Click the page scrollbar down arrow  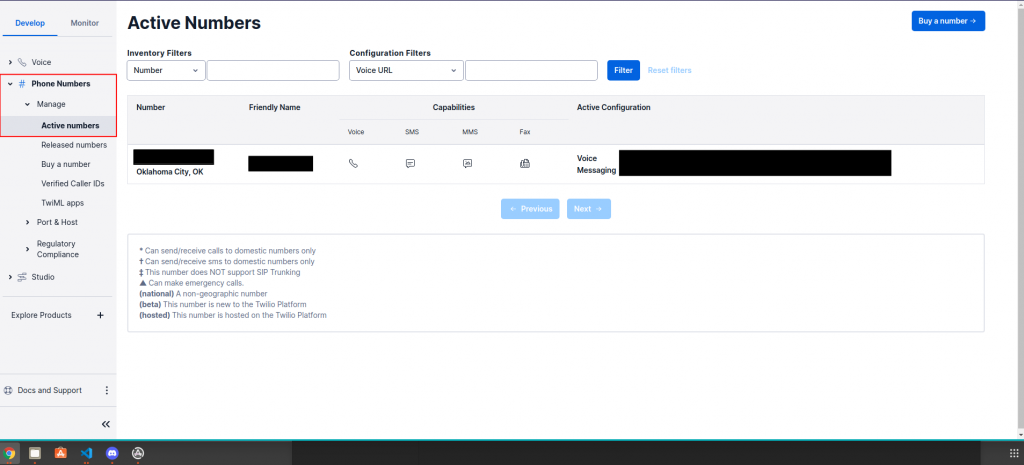1019,434
